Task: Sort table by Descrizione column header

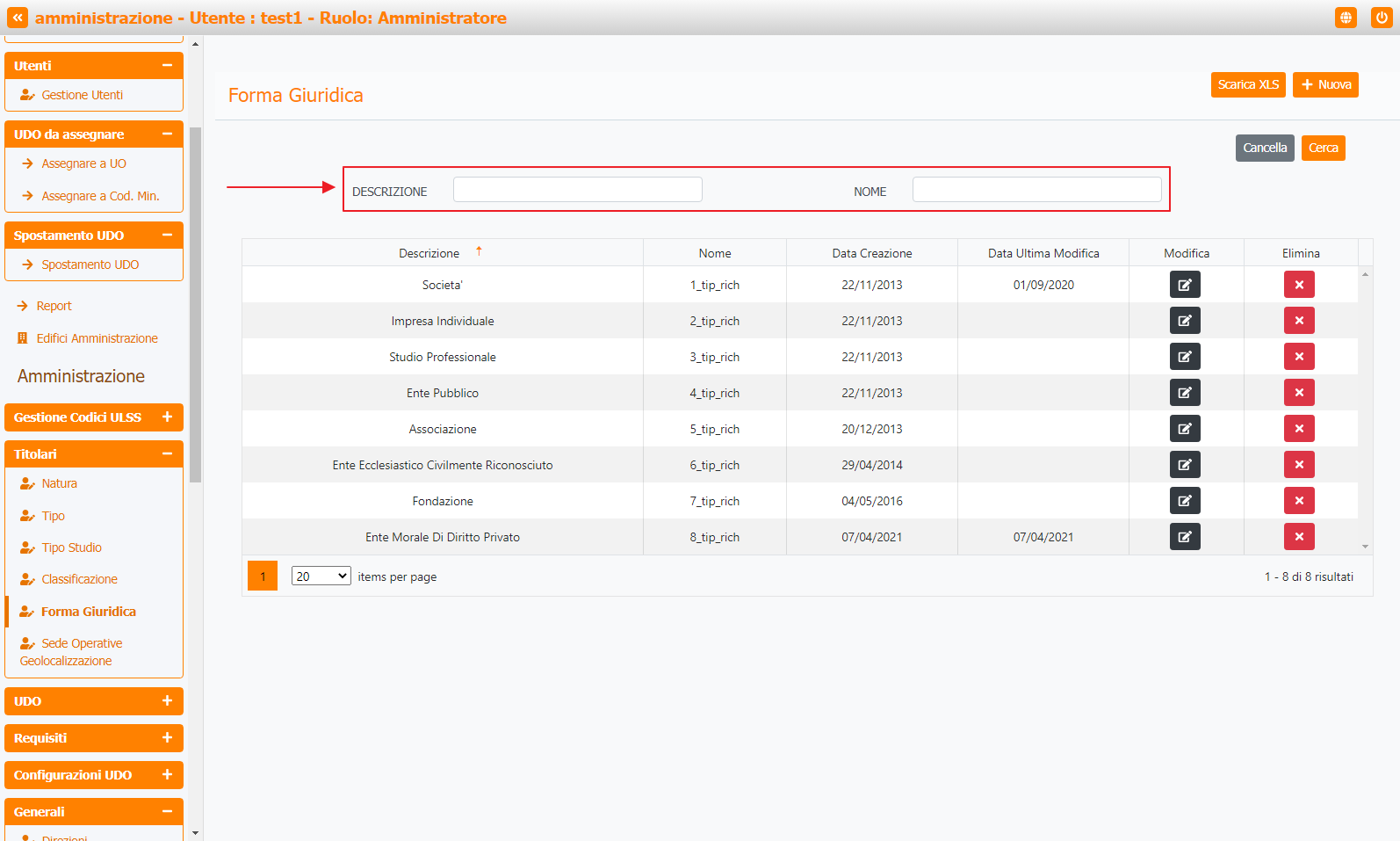Action: point(429,253)
